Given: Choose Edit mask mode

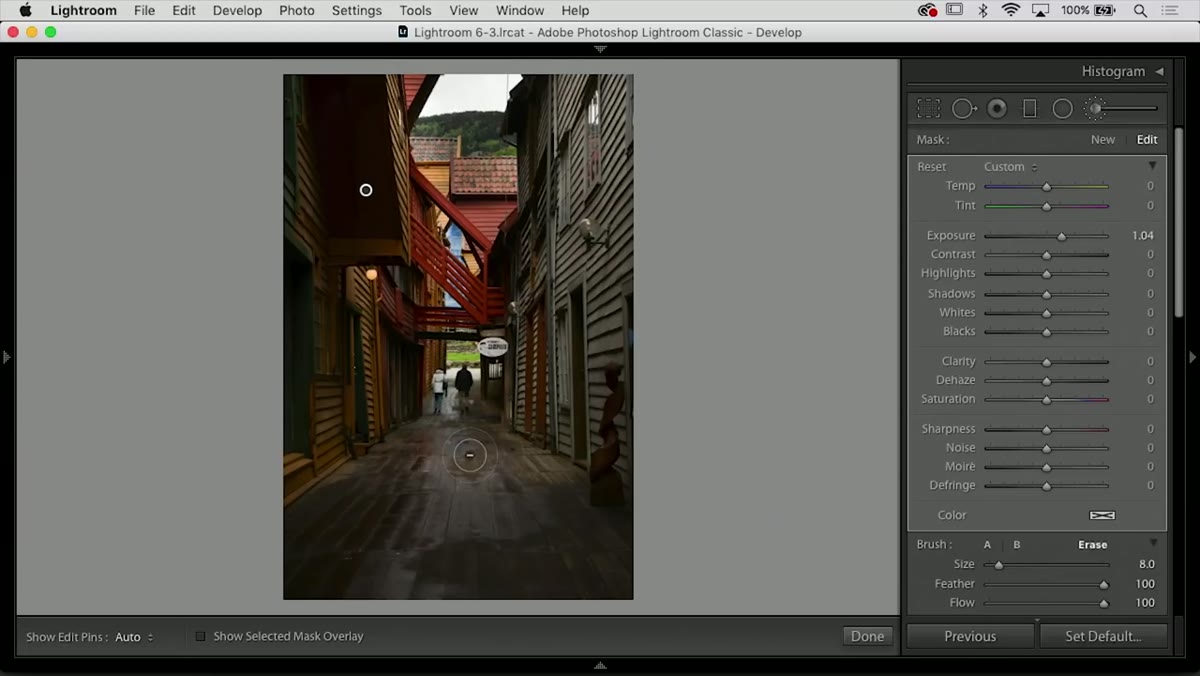Looking at the screenshot, I should coord(1147,140).
